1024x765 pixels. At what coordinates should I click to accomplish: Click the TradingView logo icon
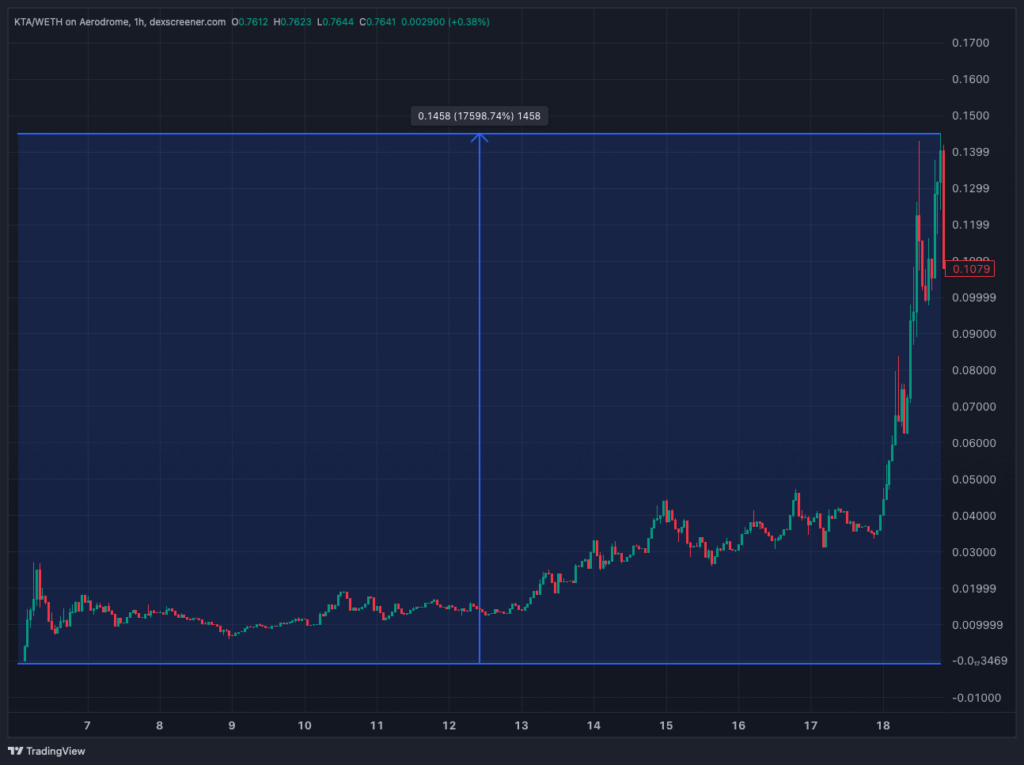[x=16, y=751]
